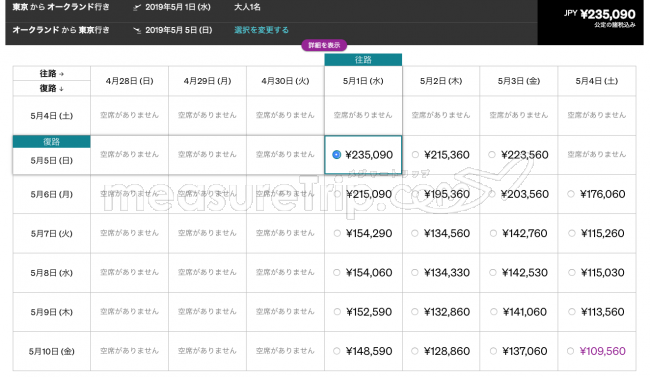
Task: Click the 大人1名 passenger count
Action: pos(247,7)
